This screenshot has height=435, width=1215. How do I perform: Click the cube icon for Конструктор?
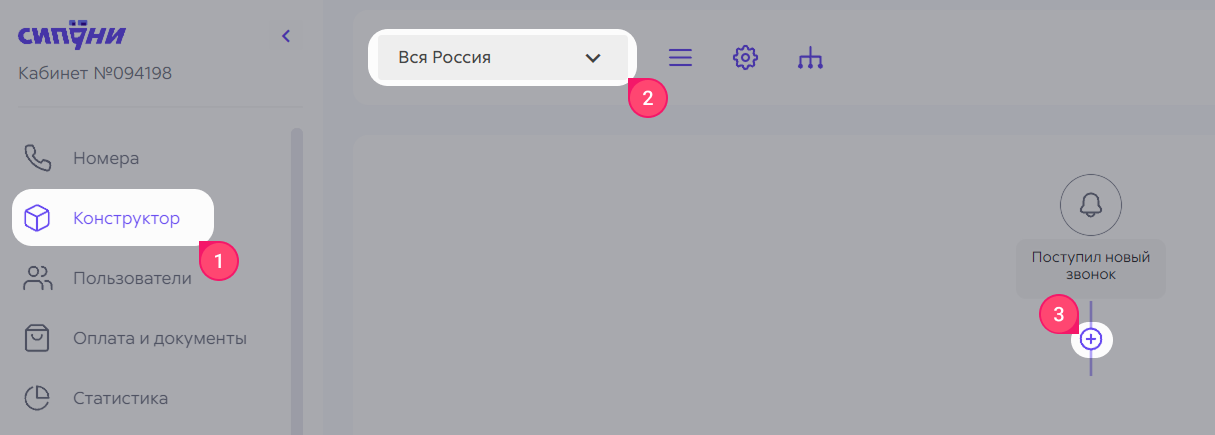pyautogui.click(x=37, y=218)
